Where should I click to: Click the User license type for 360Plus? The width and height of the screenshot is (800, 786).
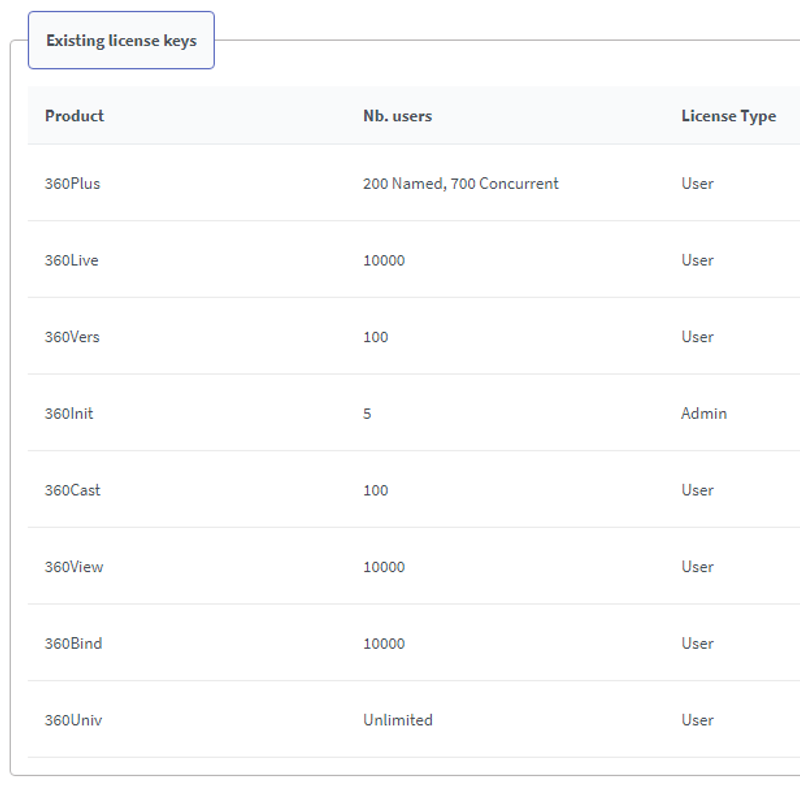[697, 184]
